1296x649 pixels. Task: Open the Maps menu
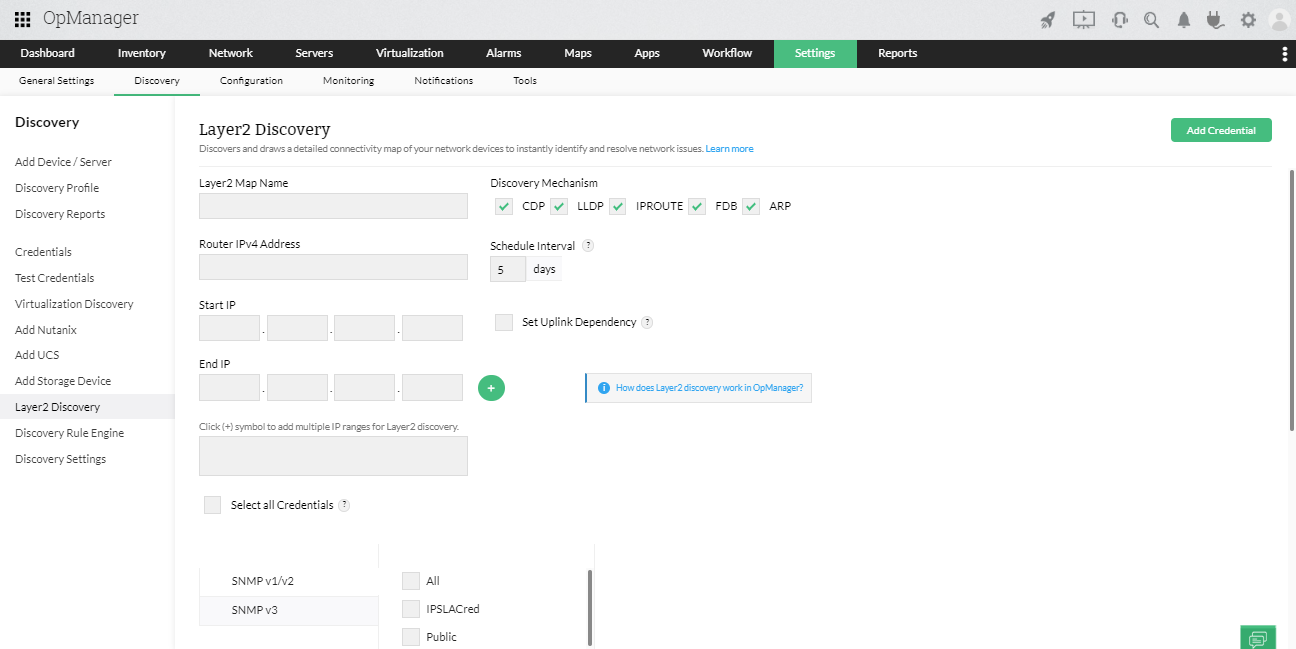(578, 53)
